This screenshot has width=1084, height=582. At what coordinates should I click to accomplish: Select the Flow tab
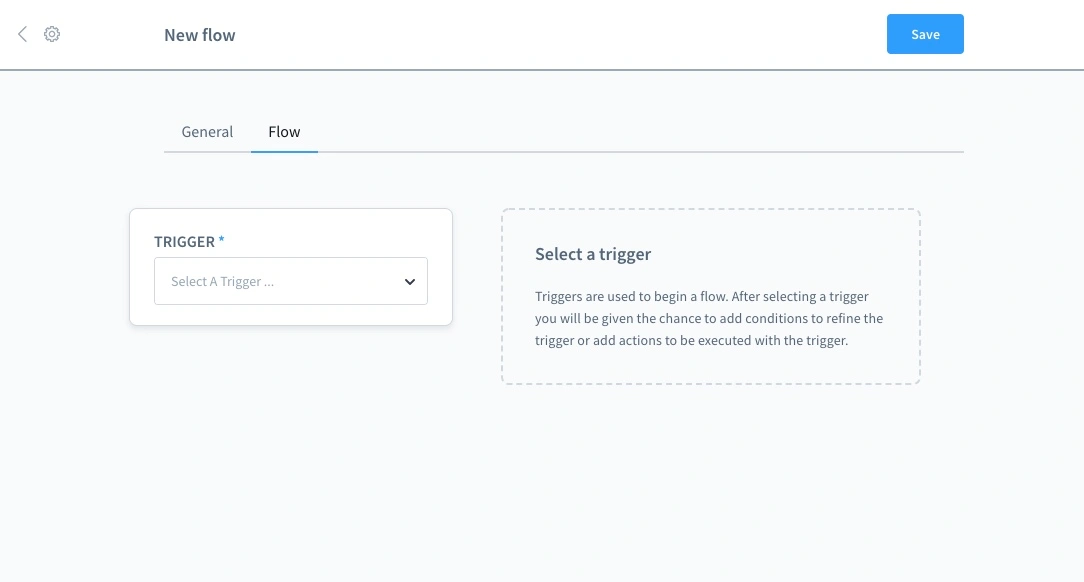click(x=284, y=132)
